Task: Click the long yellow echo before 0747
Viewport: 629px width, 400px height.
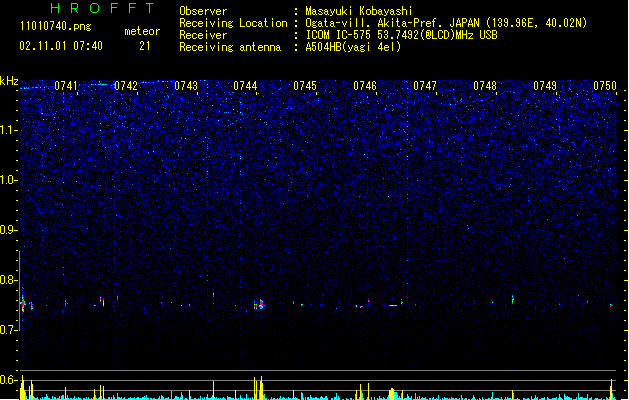Action: pos(395,305)
